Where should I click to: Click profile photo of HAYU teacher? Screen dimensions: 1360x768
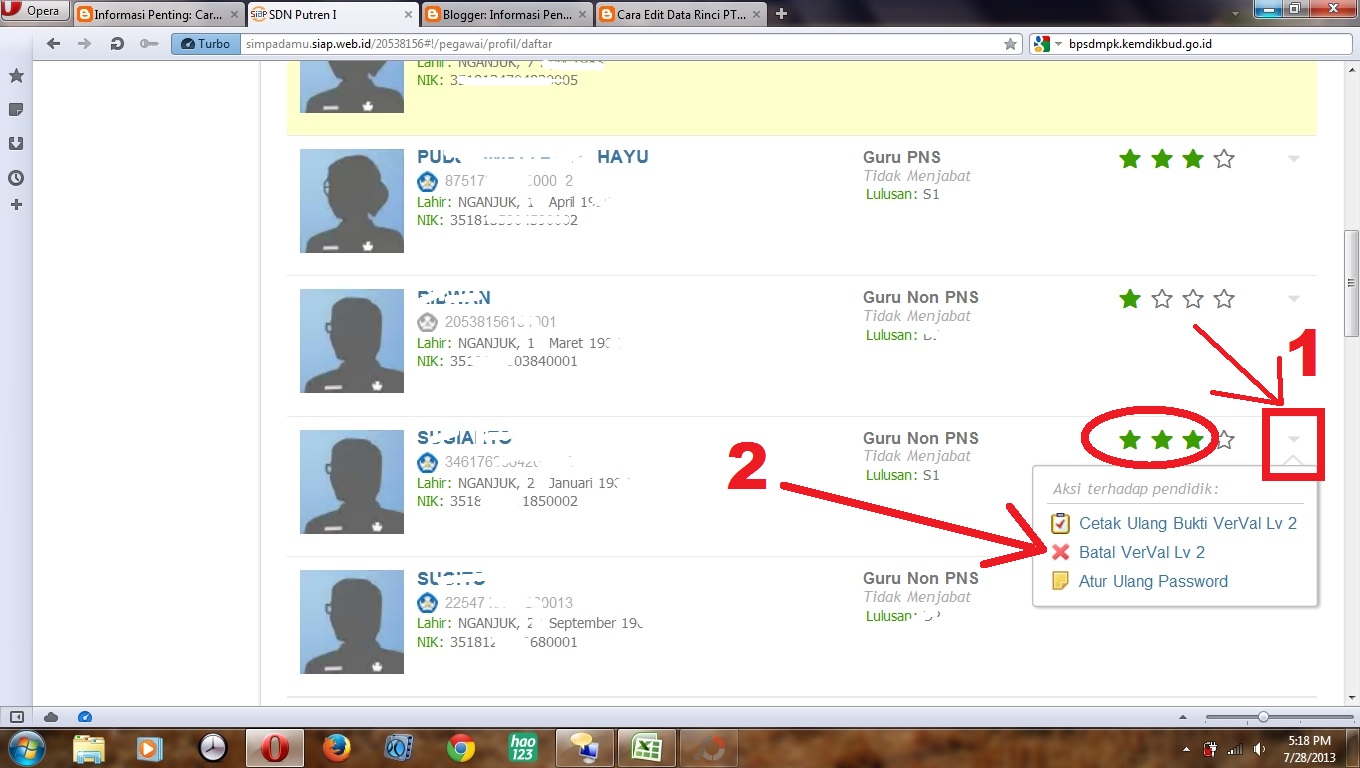[352, 201]
